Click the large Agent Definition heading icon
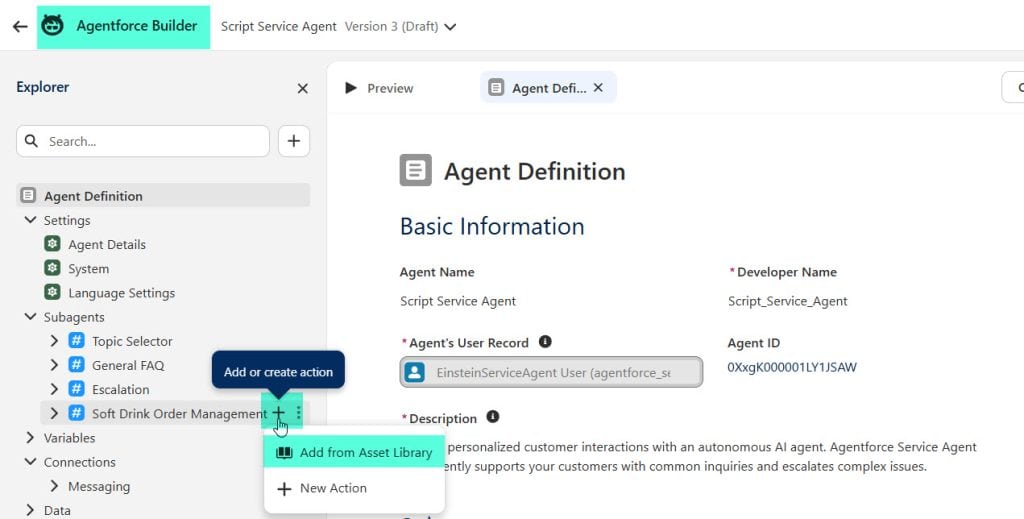Image resolution: width=1024 pixels, height=519 pixels. point(415,170)
